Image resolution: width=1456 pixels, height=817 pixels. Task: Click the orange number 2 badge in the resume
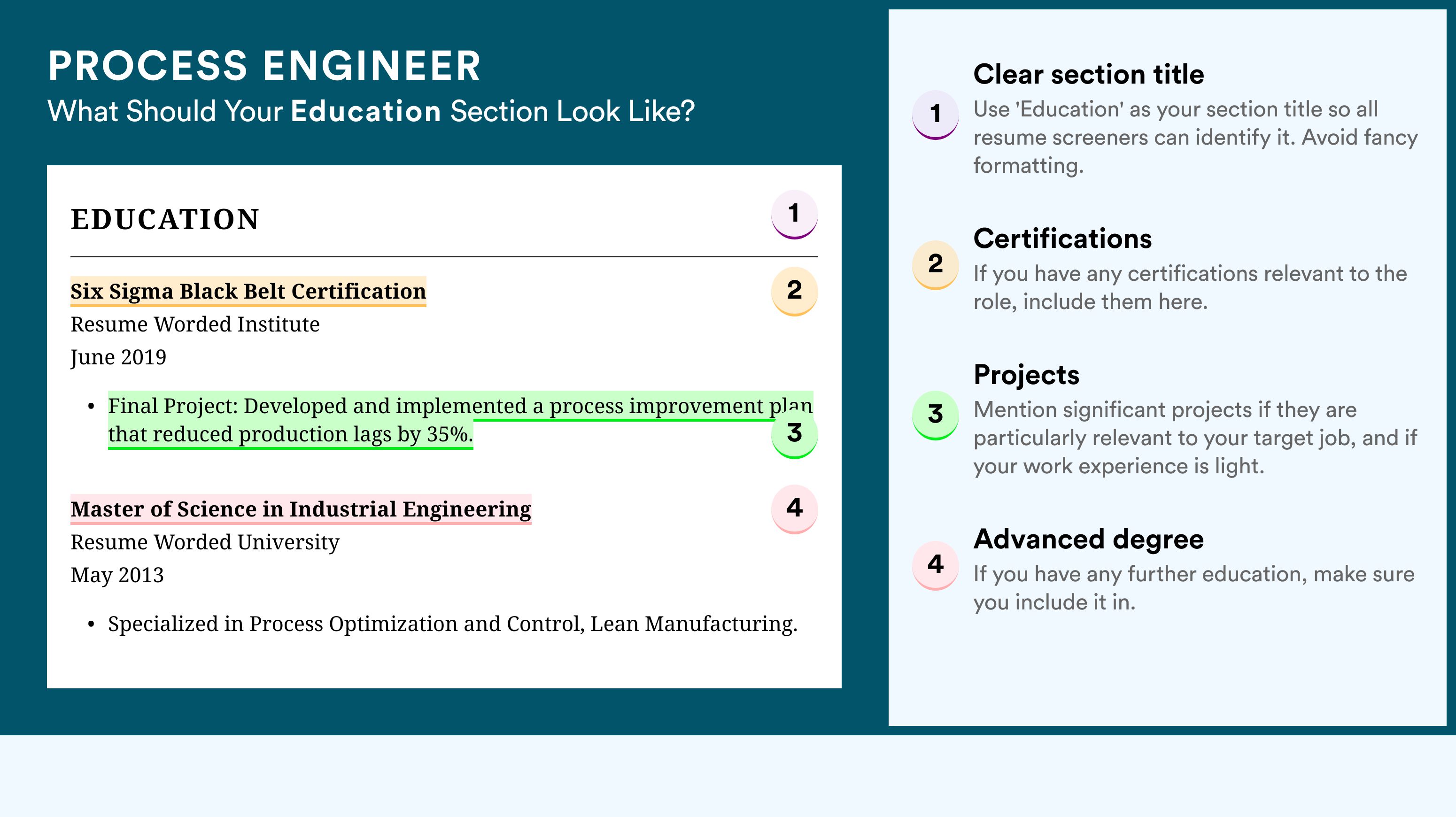794,291
